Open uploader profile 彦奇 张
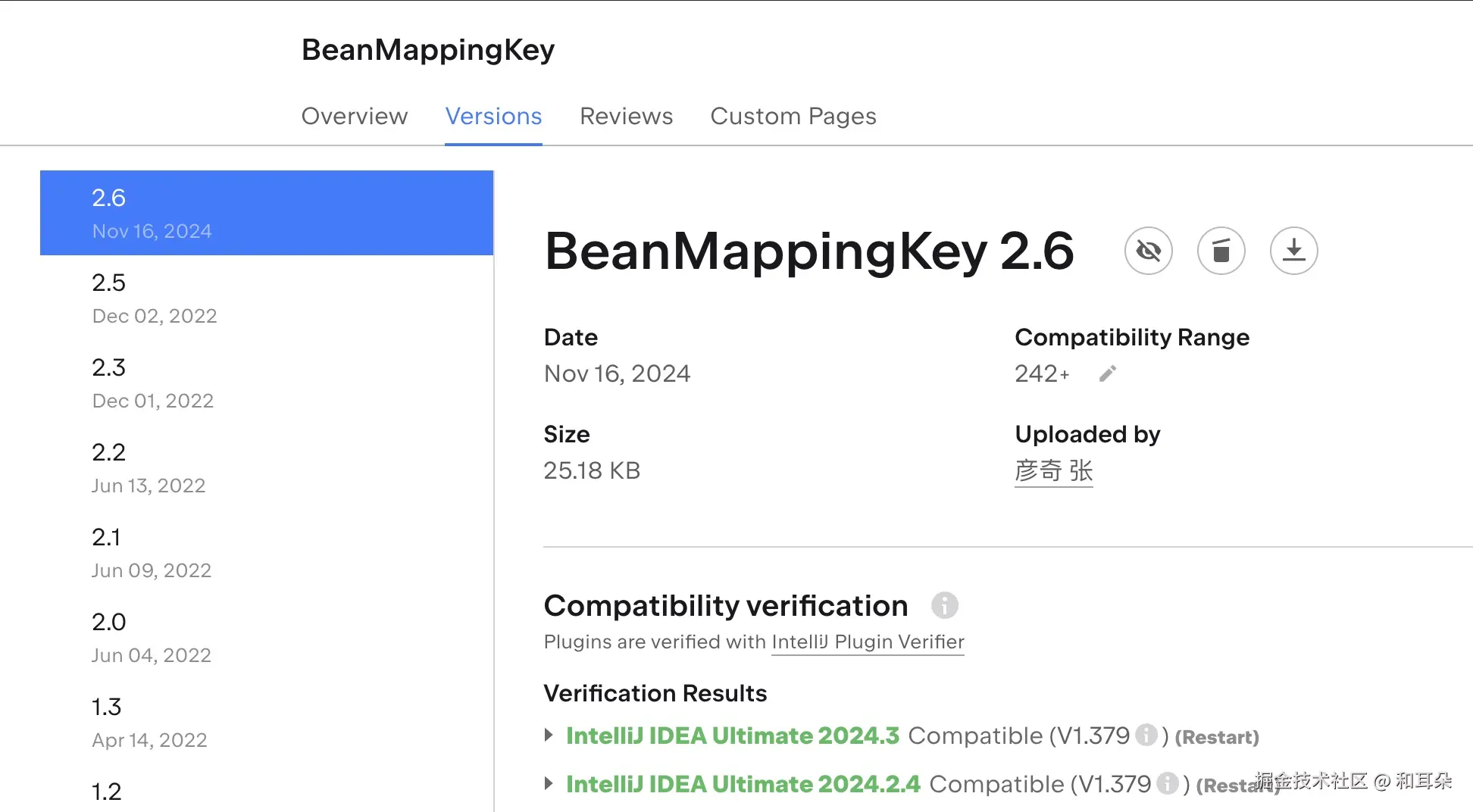 (x=1053, y=470)
